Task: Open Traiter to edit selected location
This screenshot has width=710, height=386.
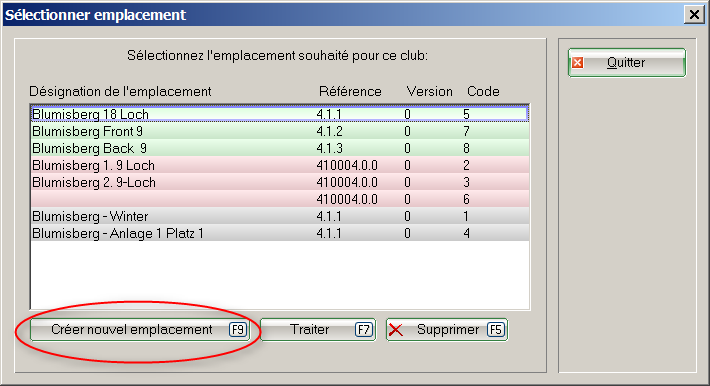Action: pos(318,329)
